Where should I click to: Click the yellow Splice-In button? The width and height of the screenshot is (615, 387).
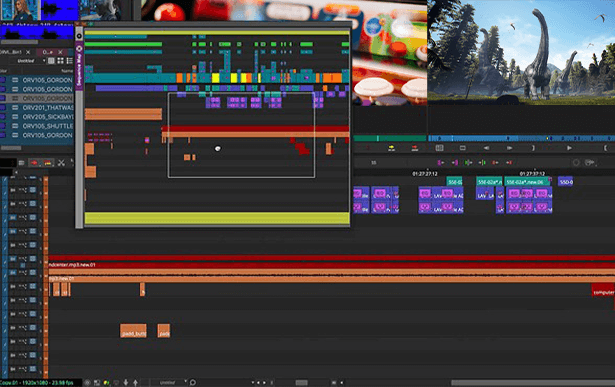pos(391,148)
